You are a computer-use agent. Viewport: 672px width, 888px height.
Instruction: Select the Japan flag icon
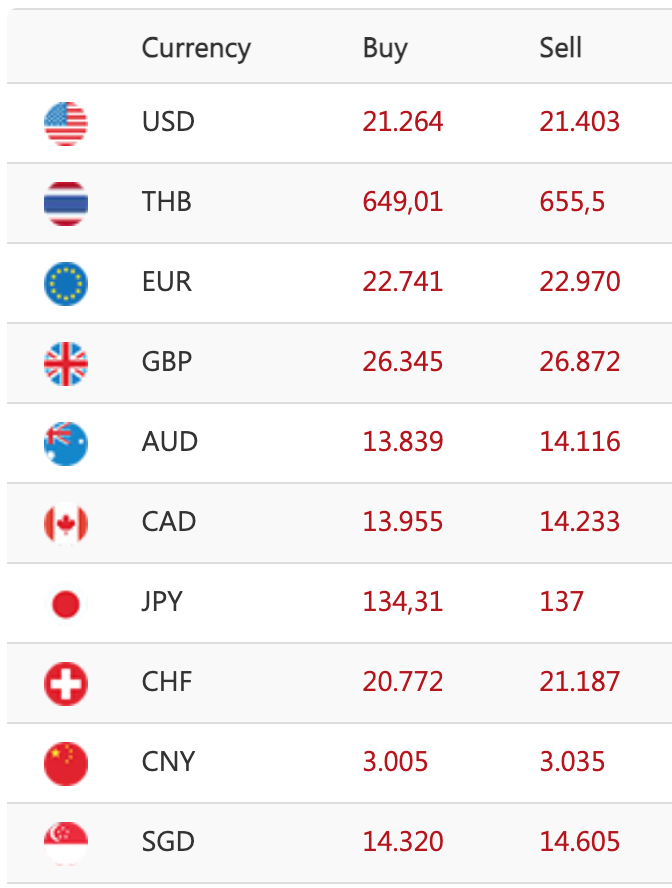[x=66, y=603]
